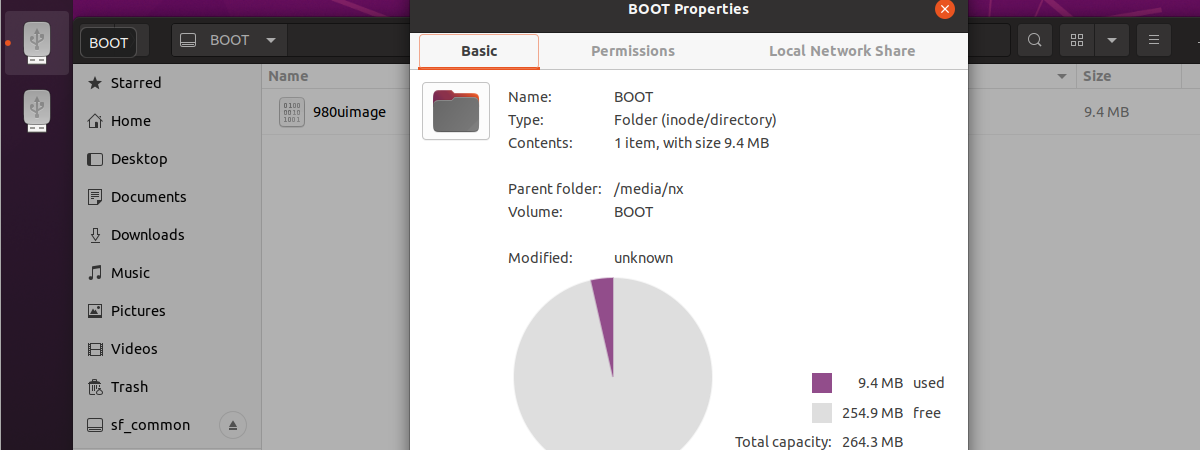This screenshot has height=450, width=1200.
Task: Click the Downloads arrow icon
Action: click(x=95, y=235)
